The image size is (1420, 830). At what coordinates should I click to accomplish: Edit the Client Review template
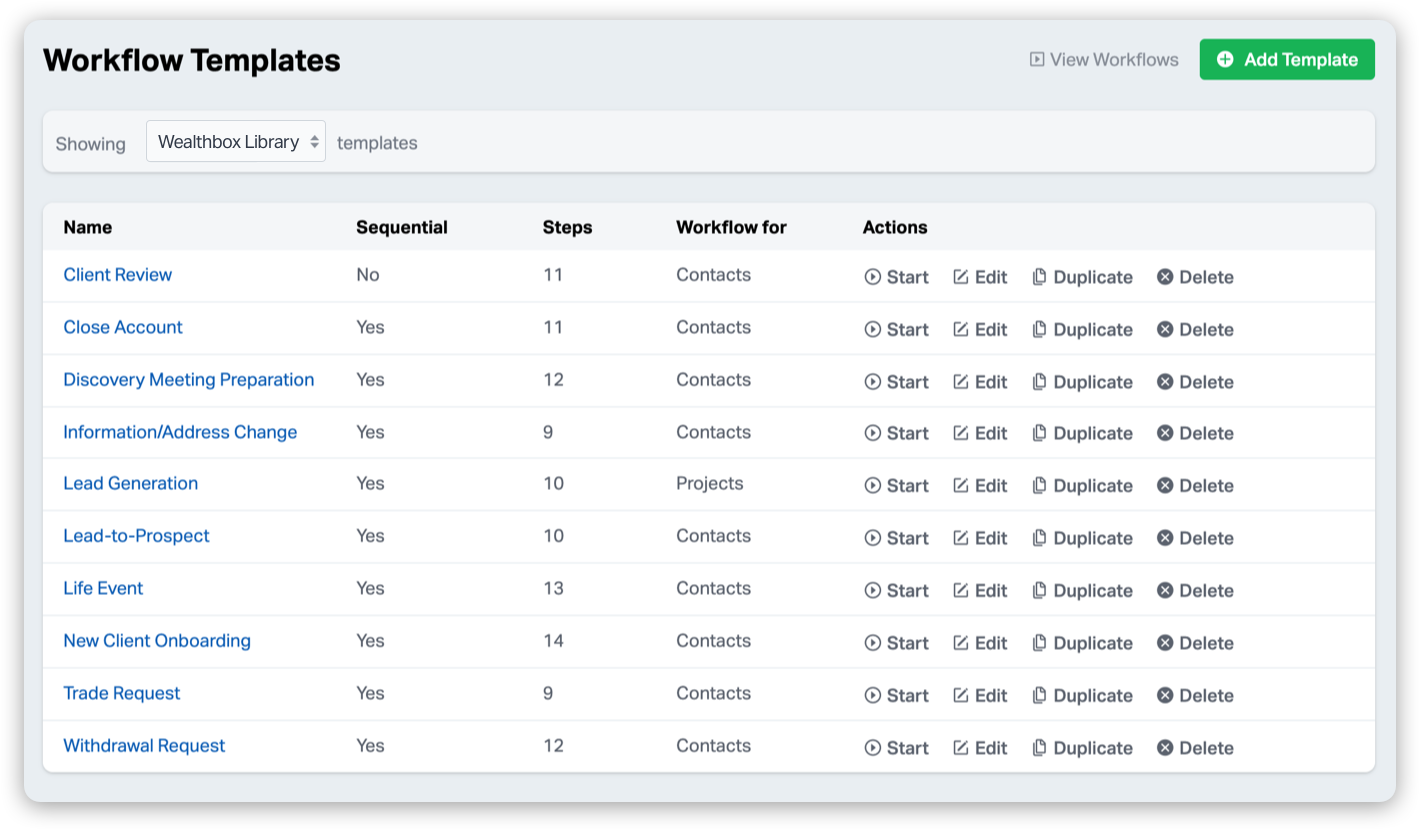point(980,277)
